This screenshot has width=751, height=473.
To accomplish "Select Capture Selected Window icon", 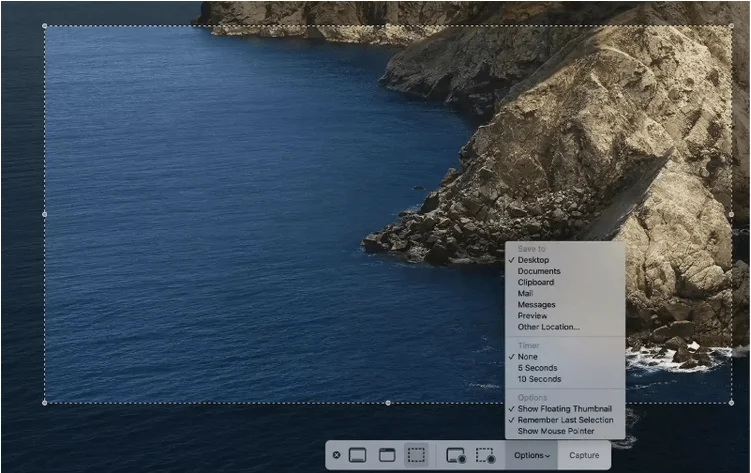I will (387, 455).
